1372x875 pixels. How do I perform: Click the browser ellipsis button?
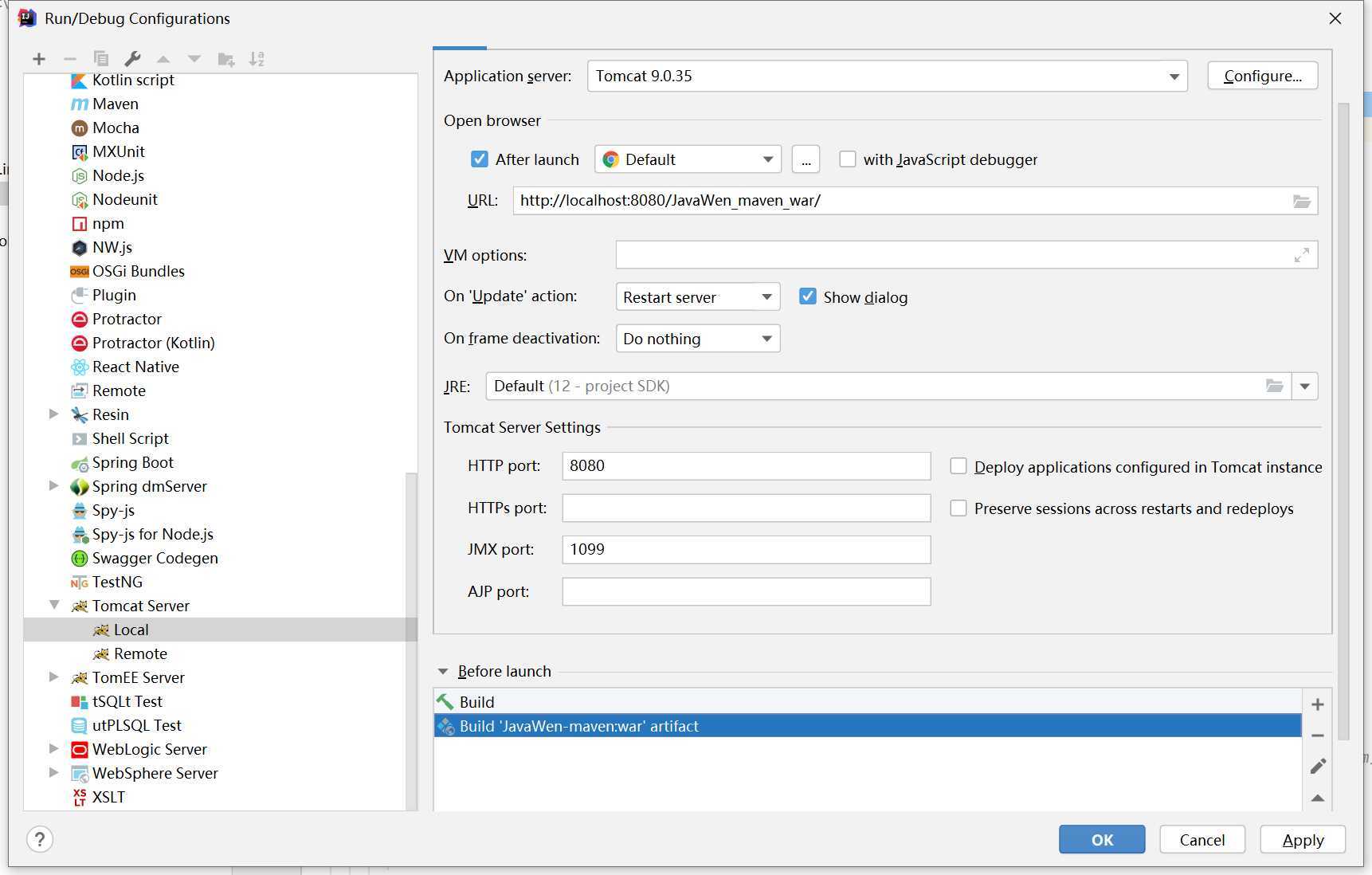click(806, 159)
